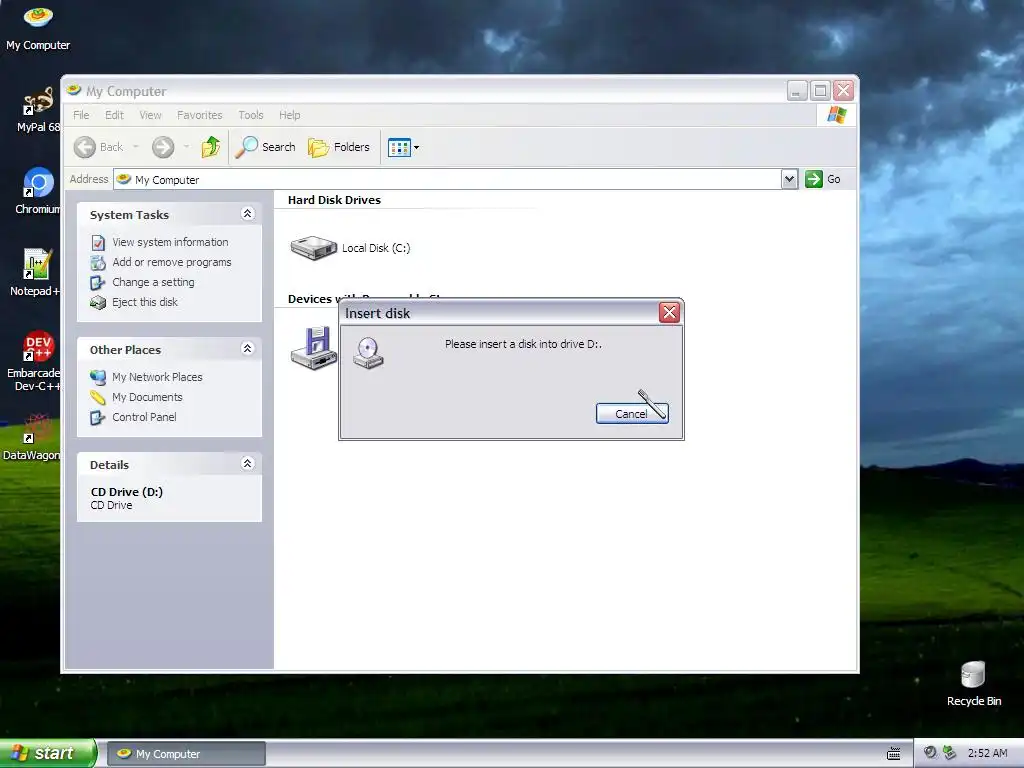The width and height of the screenshot is (1024, 768).
Task: Select the DataWagon desktop icon
Action: pyautogui.click(x=33, y=438)
